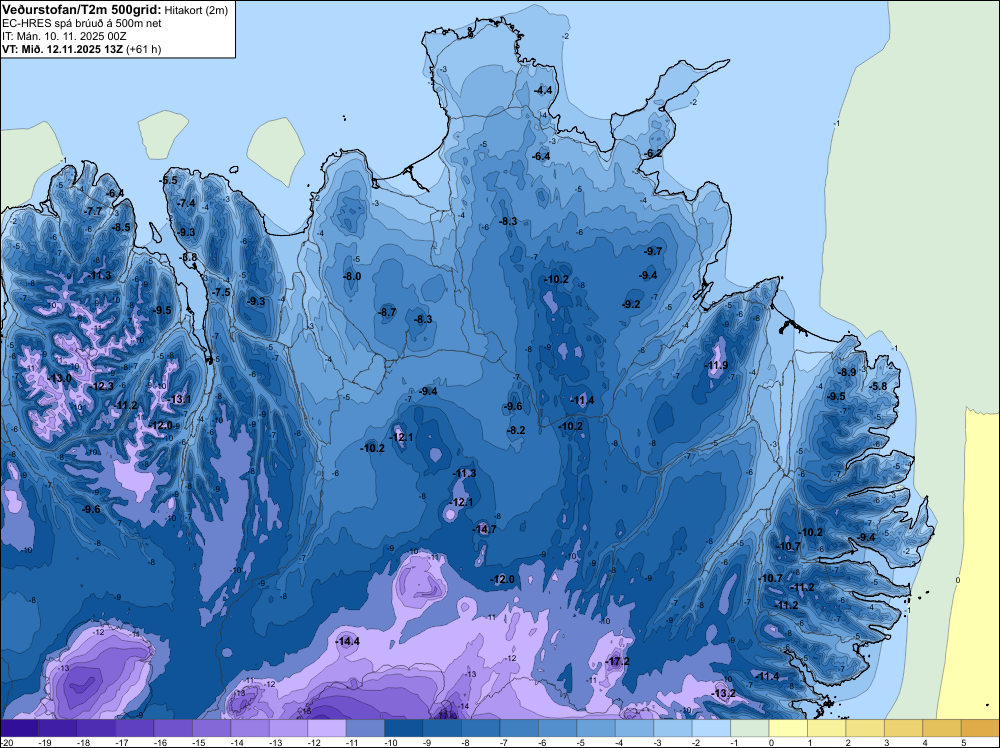Click the 'EC-HRES spá brúuð á 500m net' line
This screenshot has width=1000, height=748.
82,23
